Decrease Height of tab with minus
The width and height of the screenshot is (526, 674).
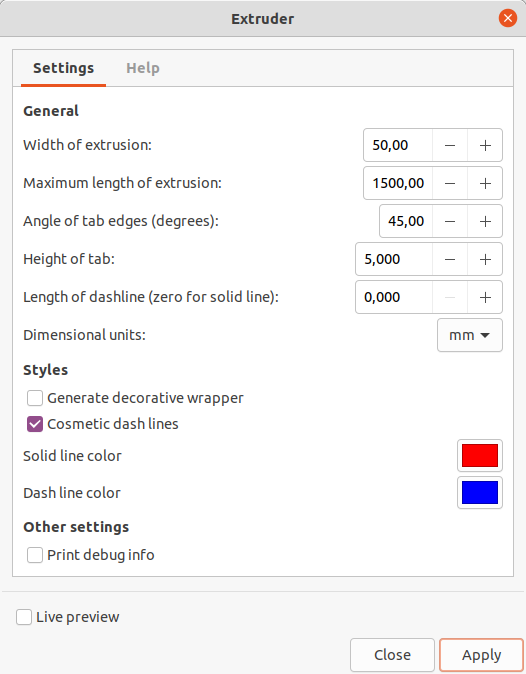click(x=450, y=259)
